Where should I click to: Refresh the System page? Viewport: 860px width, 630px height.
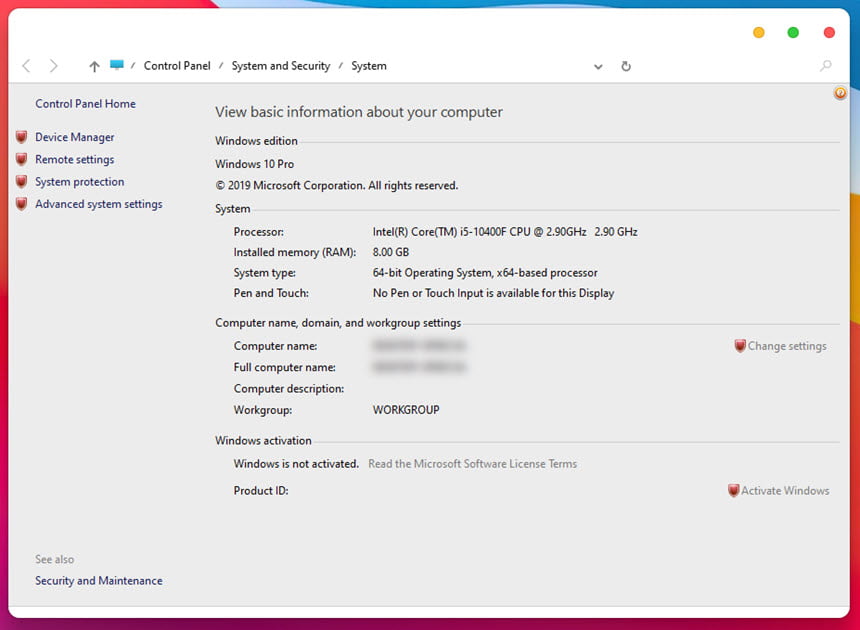pyautogui.click(x=626, y=66)
